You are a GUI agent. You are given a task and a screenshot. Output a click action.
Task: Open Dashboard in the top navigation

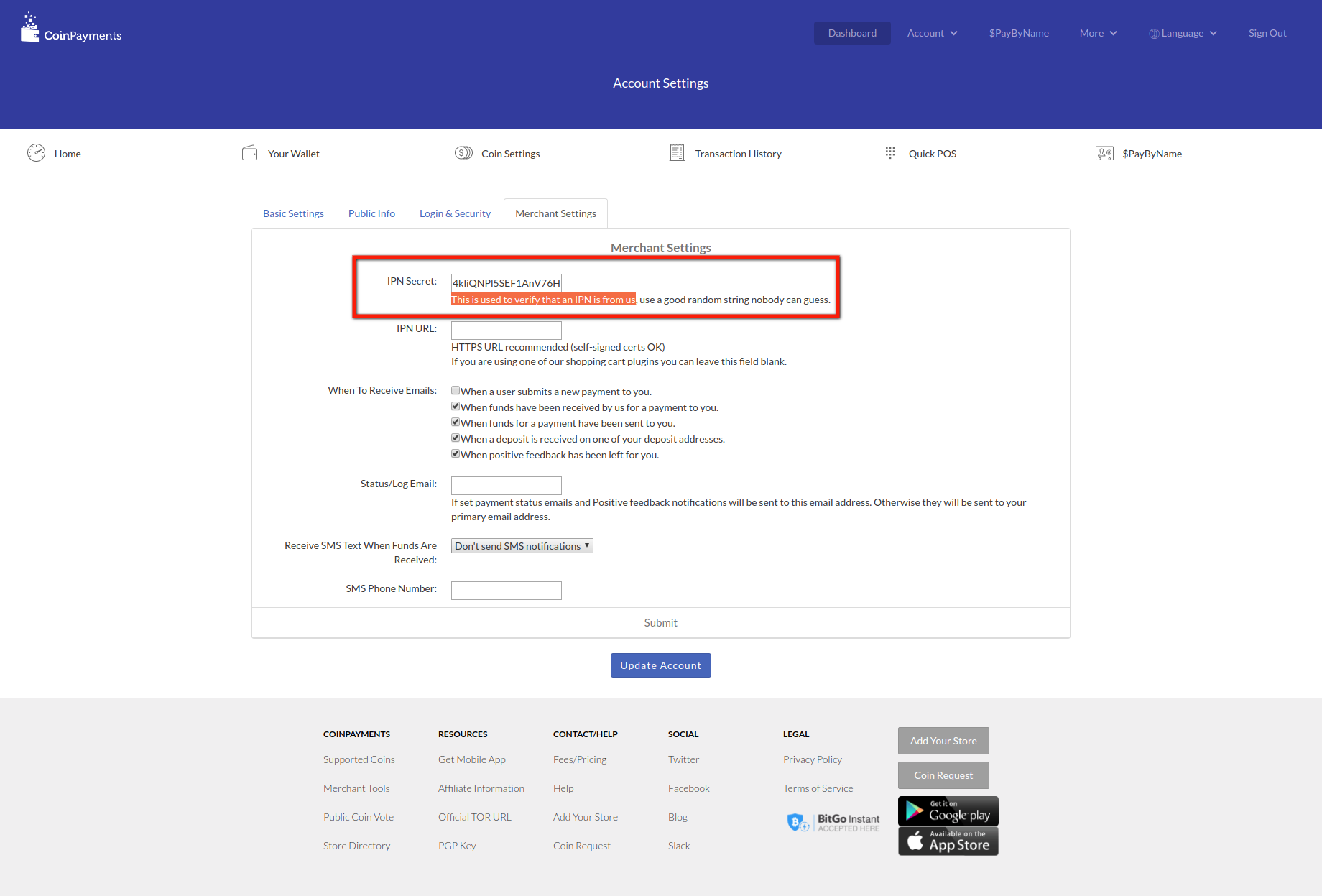click(852, 33)
